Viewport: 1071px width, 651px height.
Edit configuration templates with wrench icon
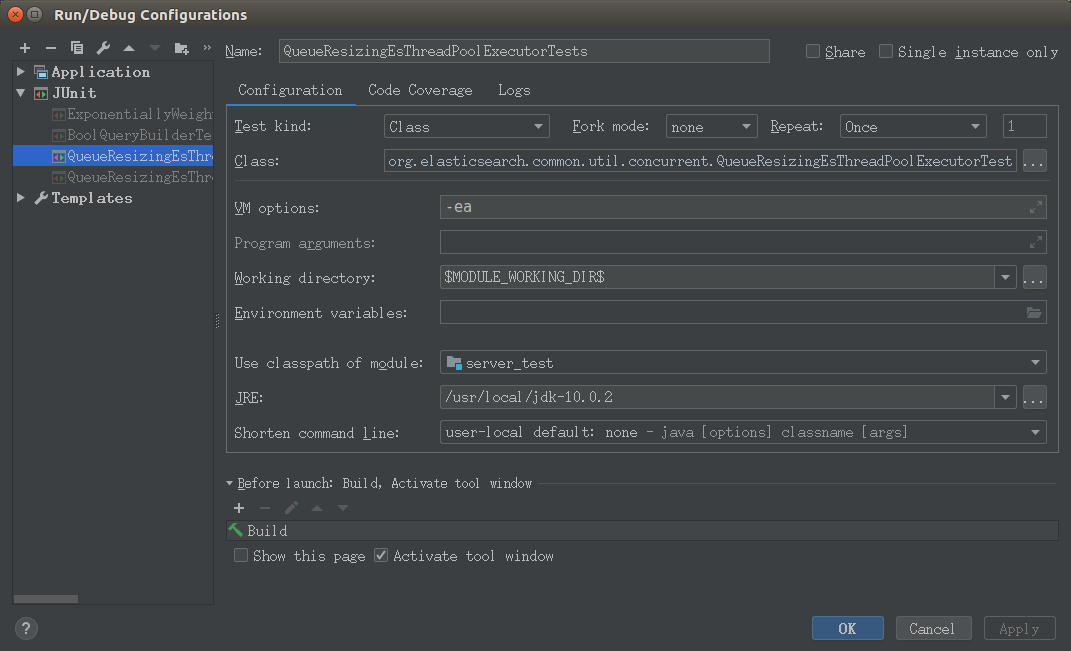coord(103,48)
